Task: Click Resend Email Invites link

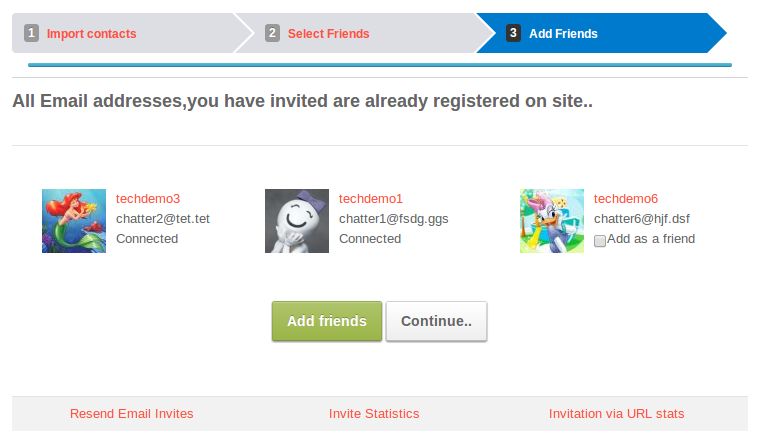Action: click(132, 413)
